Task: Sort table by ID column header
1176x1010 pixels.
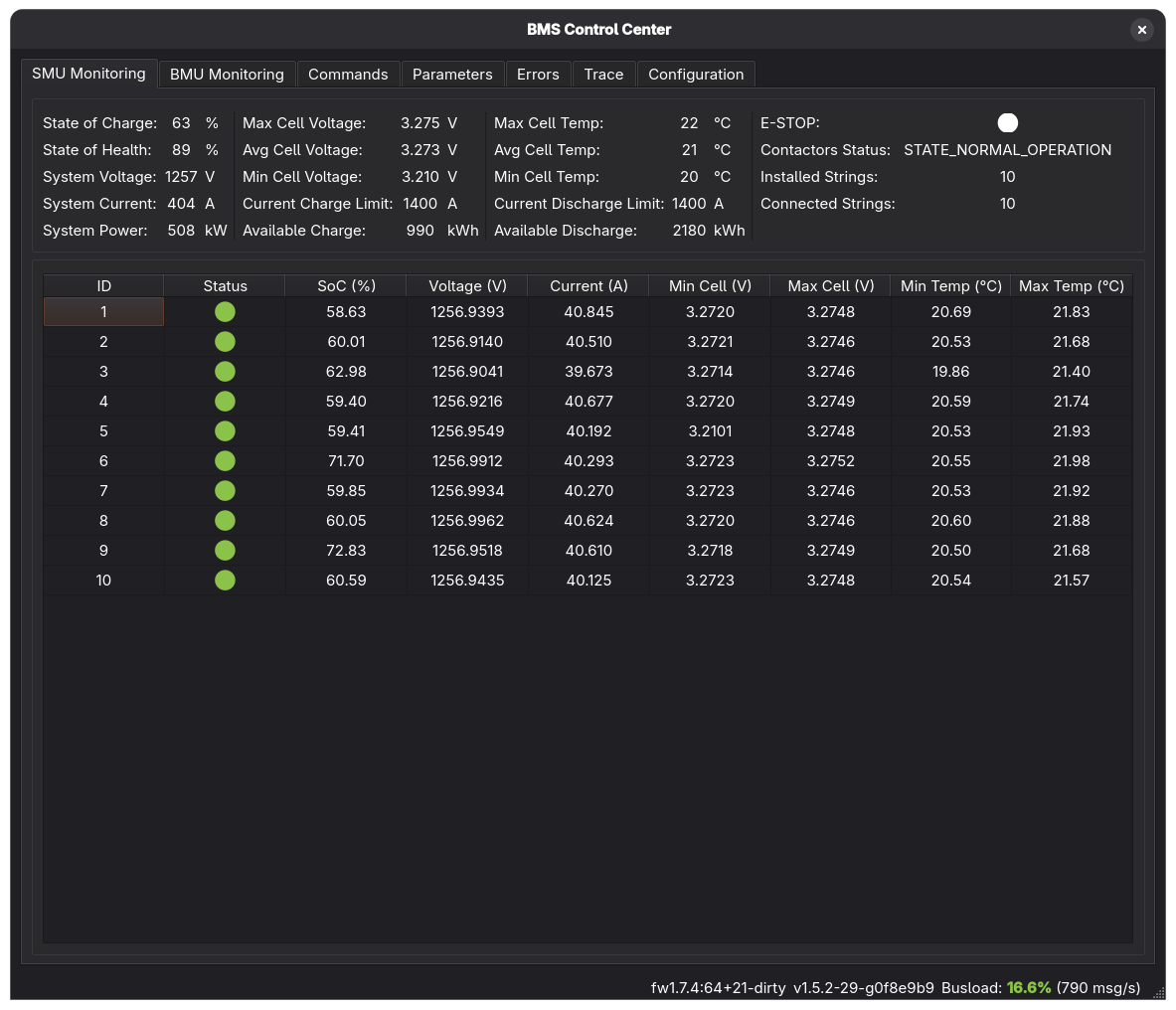Action: point(103,285)
